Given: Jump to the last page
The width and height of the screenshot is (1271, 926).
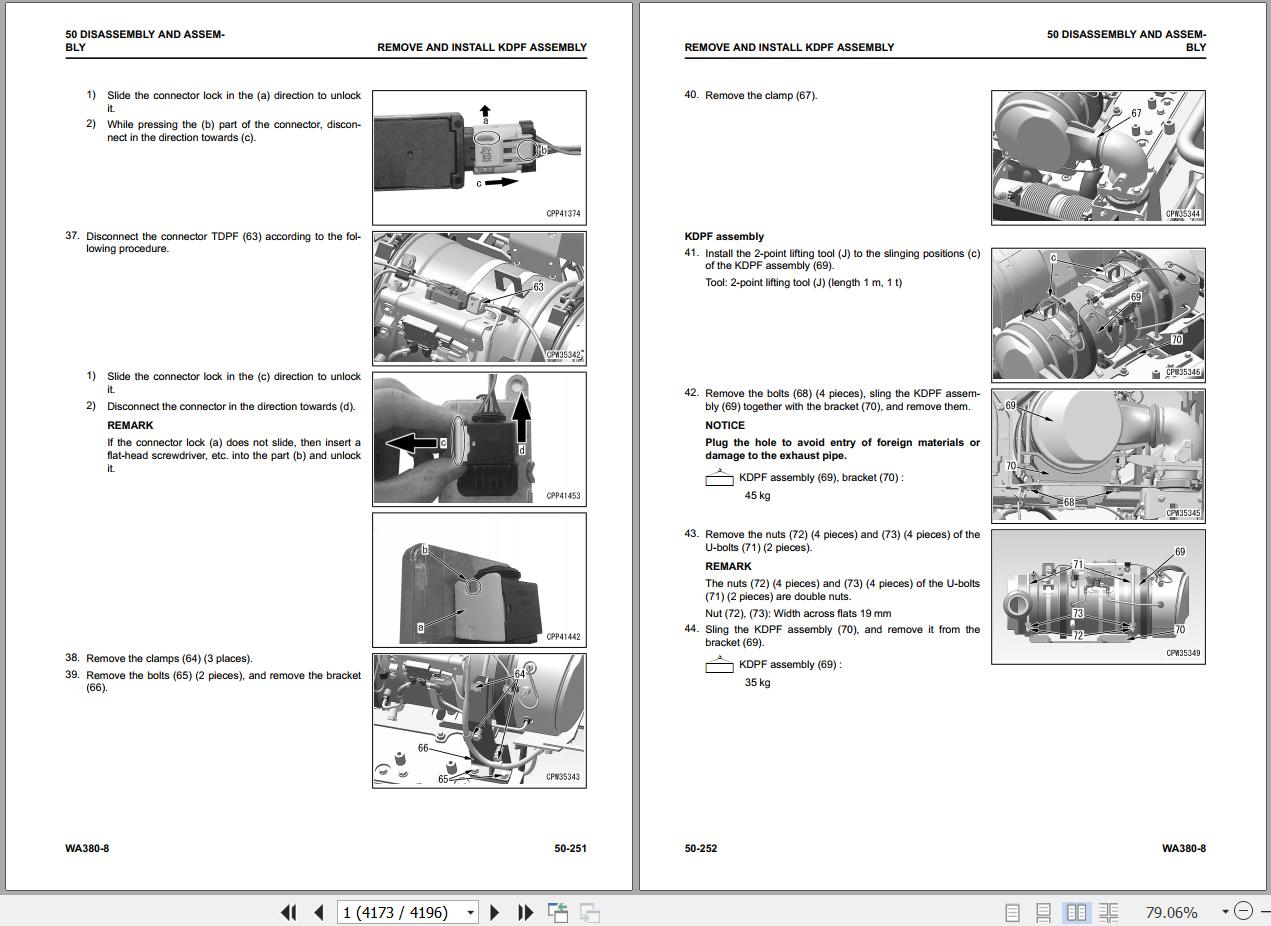Looking at the screenshot, I should [x=525, y=912].
